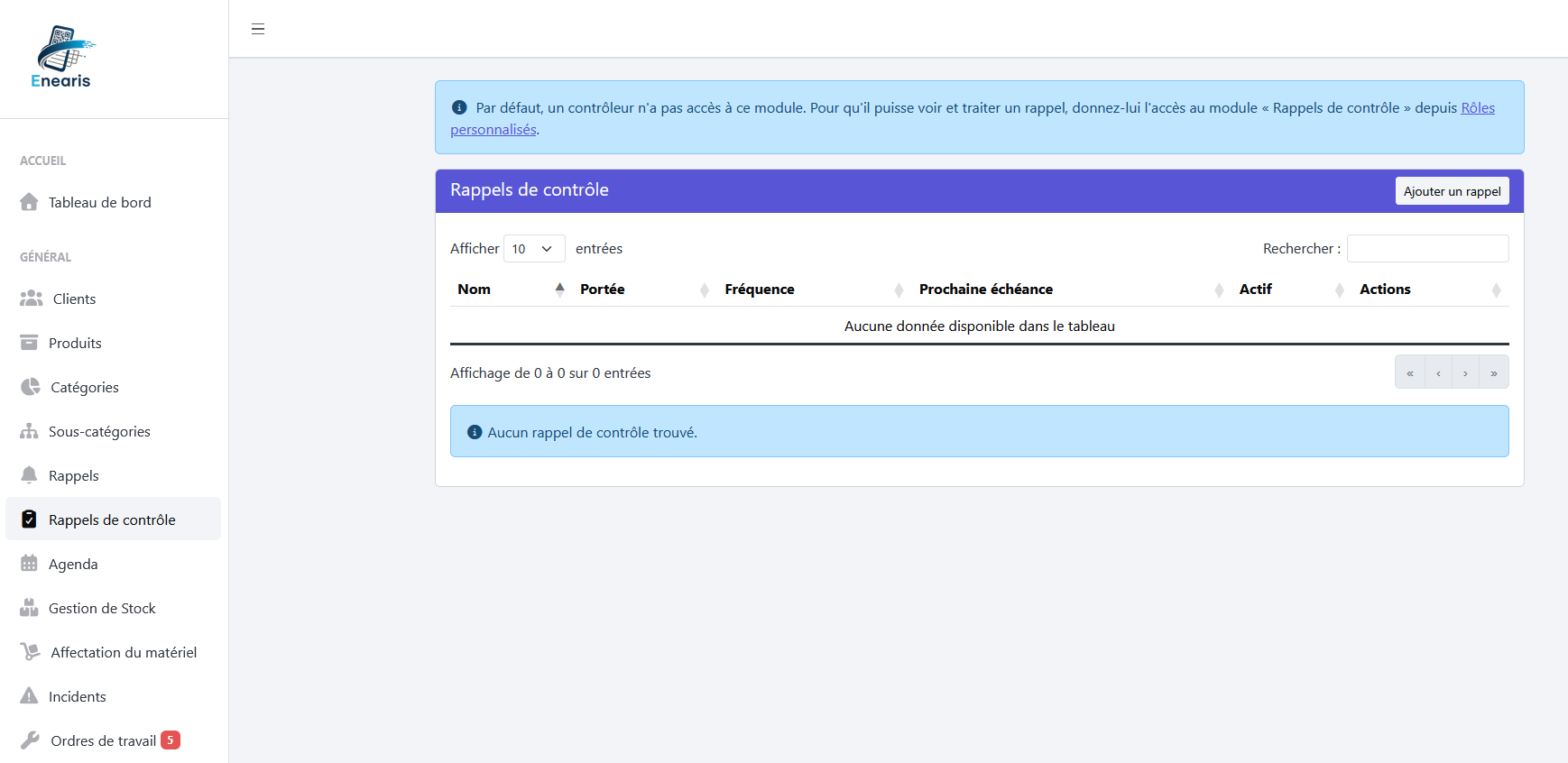The height and width of the screenshot is (763, 1568).
Task: Click the info icon in top banner
Action: tap(459, 107)
